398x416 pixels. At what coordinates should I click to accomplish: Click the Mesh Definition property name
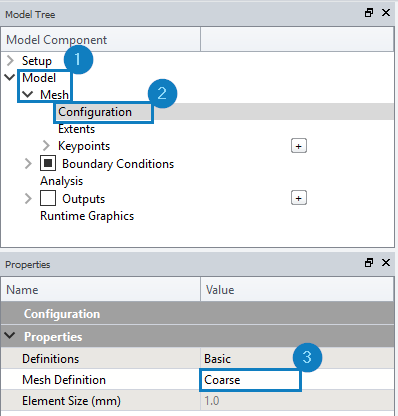64,380
